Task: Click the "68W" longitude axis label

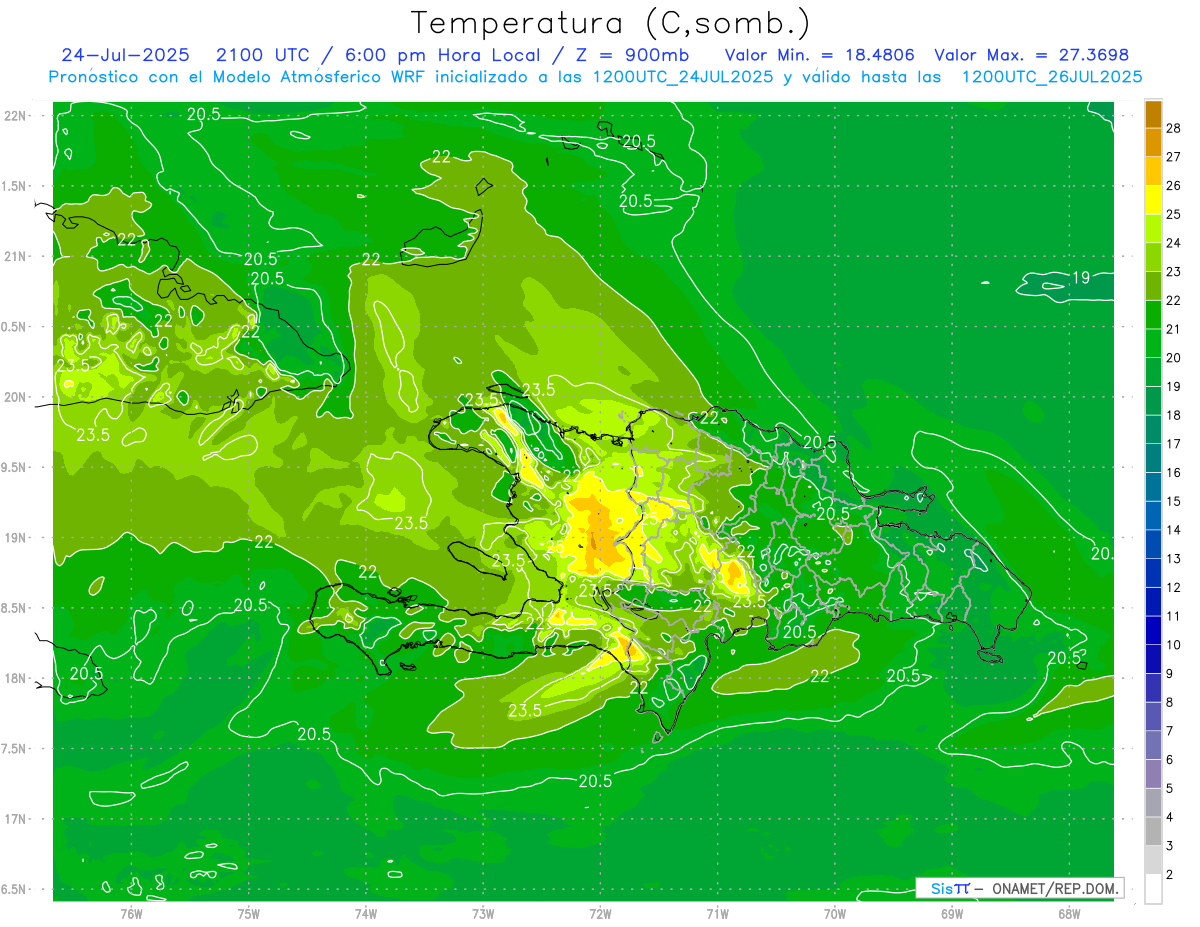Action: point(1068,914)
